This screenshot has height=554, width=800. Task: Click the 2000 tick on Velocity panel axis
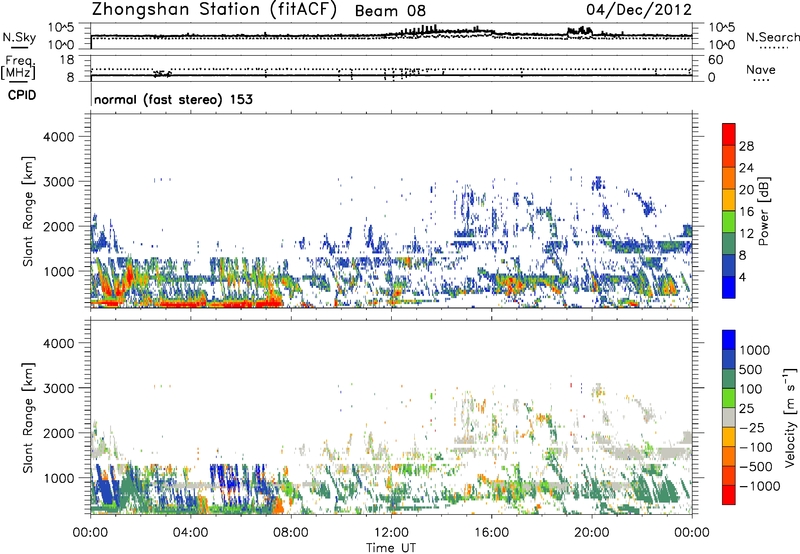[x=58, y=434]
